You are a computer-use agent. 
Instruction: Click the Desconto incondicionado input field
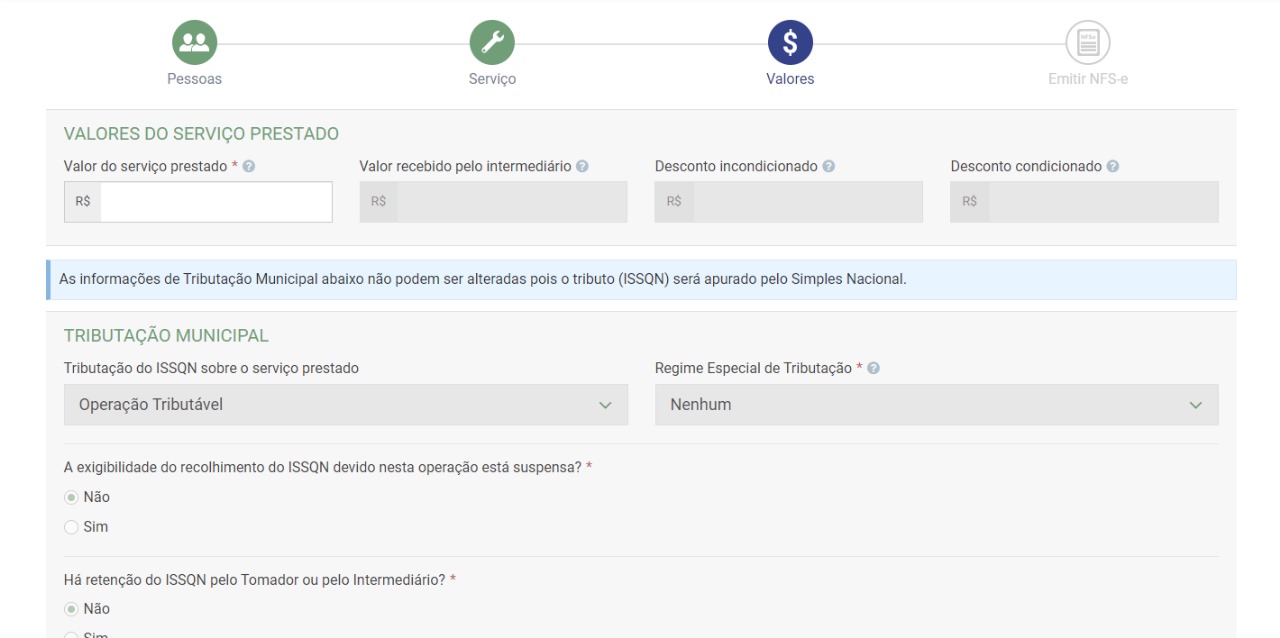click(806, 202)
